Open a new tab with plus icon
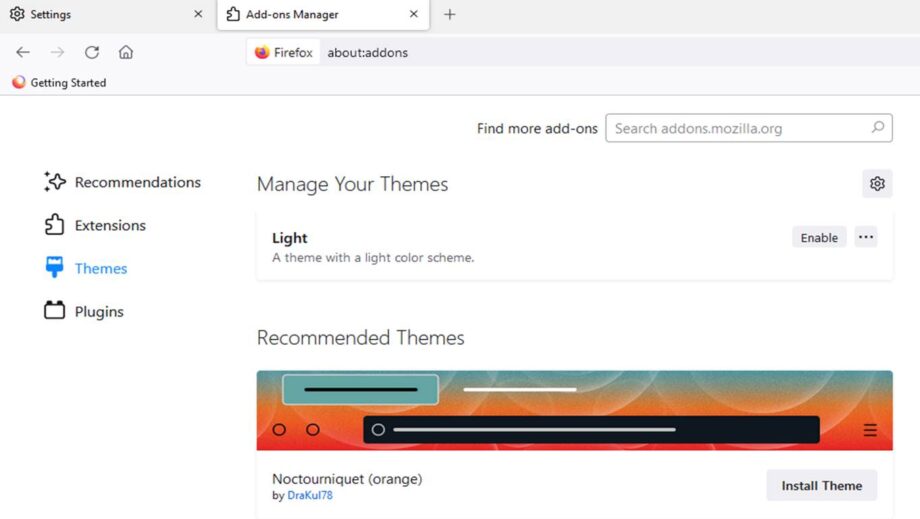This screenshot has width=920, height=519. click(449, 14)
